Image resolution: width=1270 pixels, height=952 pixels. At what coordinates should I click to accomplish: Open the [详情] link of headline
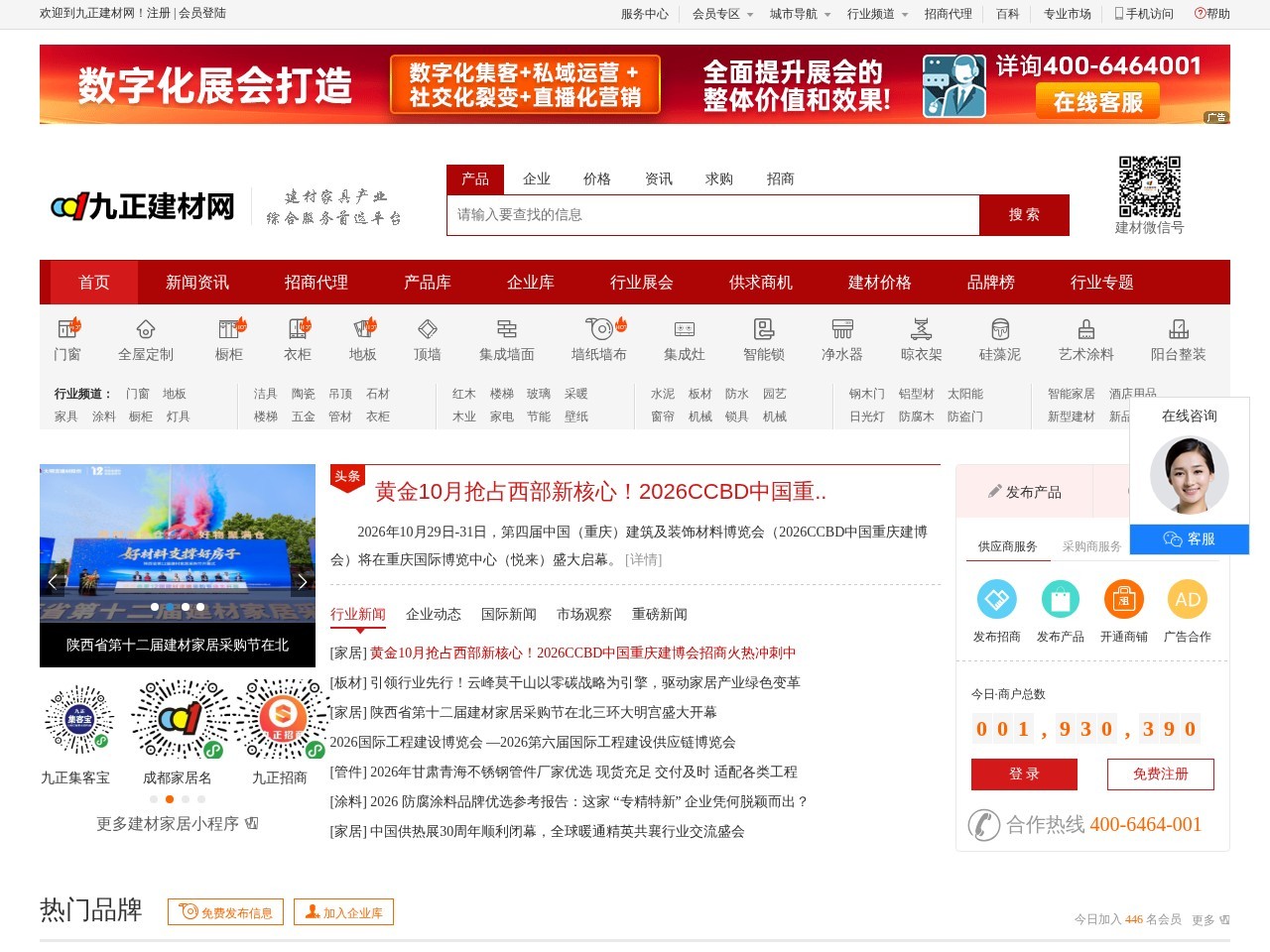click(x=643, y=559)
